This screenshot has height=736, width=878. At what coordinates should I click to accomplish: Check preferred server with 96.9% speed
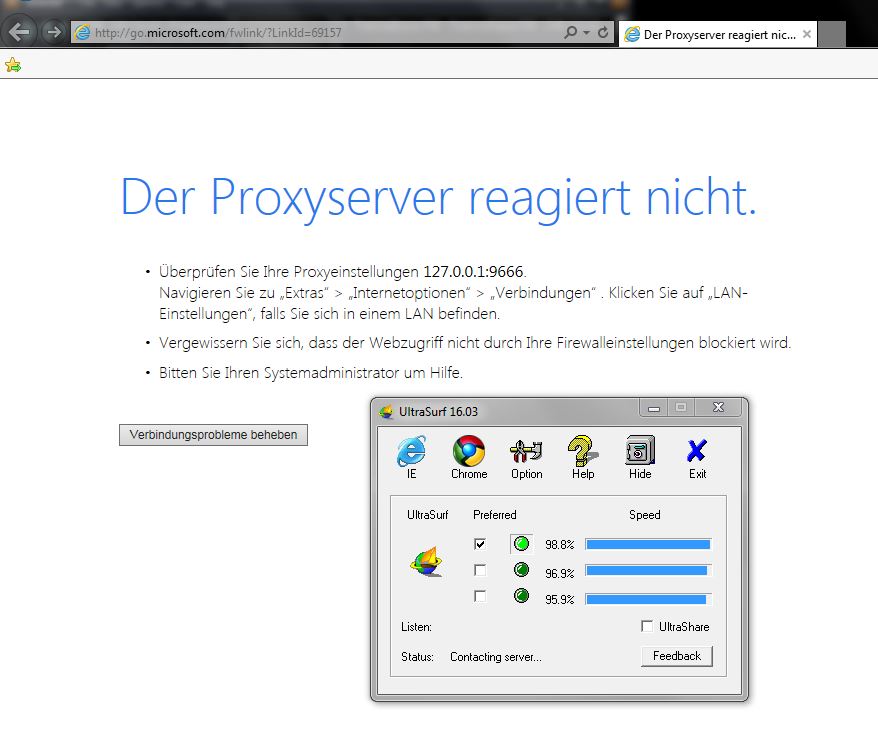click(x=480, y=570)
